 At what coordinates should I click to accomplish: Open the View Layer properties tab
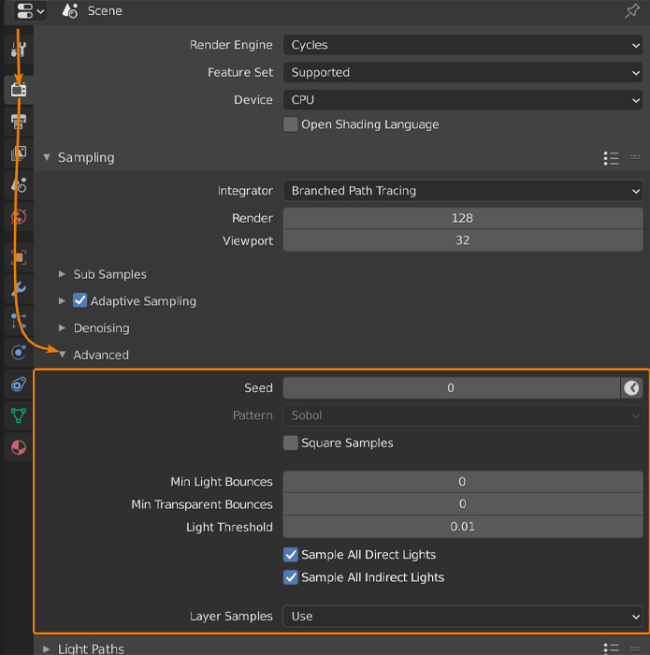point(18,153)
